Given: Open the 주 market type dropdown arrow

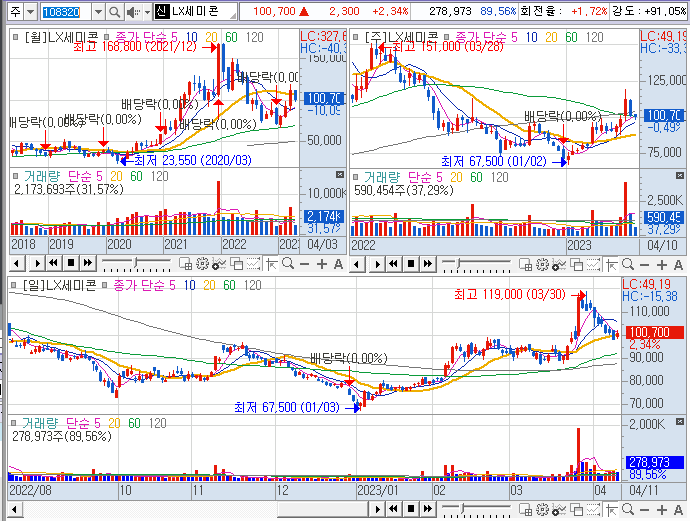Looking at the screenshot, I should 30,12.
